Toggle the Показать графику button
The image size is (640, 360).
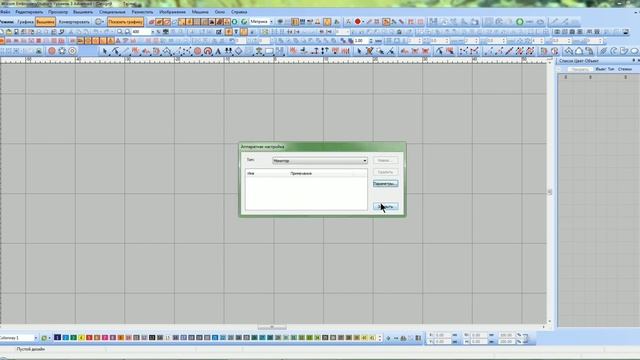[x=125, y=22]
